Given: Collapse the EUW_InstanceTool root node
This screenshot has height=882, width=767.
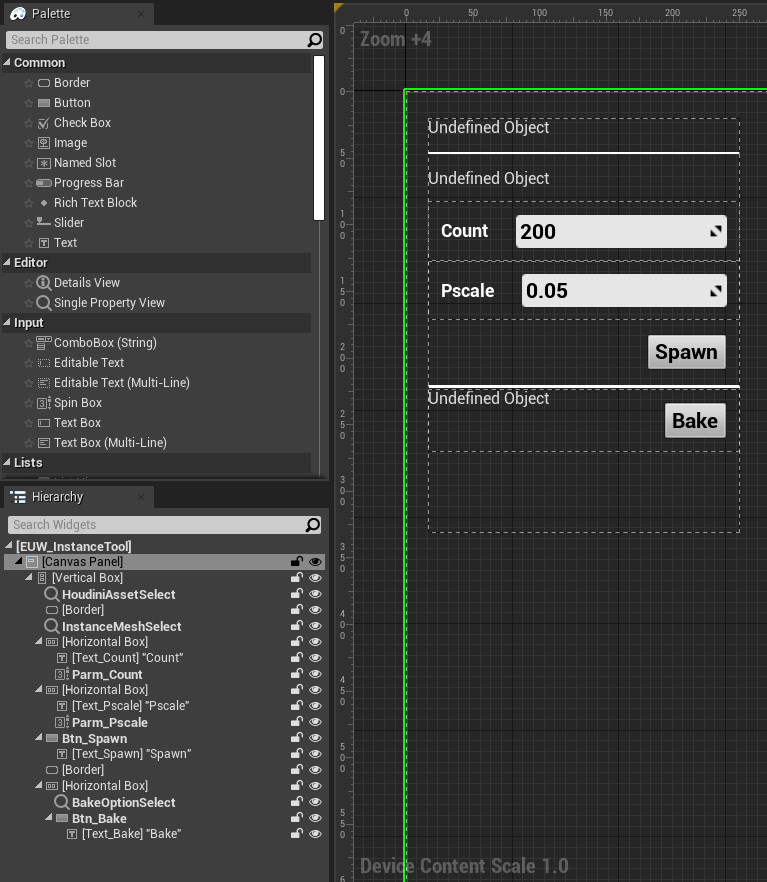Looking at the screenshot, I should (9, 545).
